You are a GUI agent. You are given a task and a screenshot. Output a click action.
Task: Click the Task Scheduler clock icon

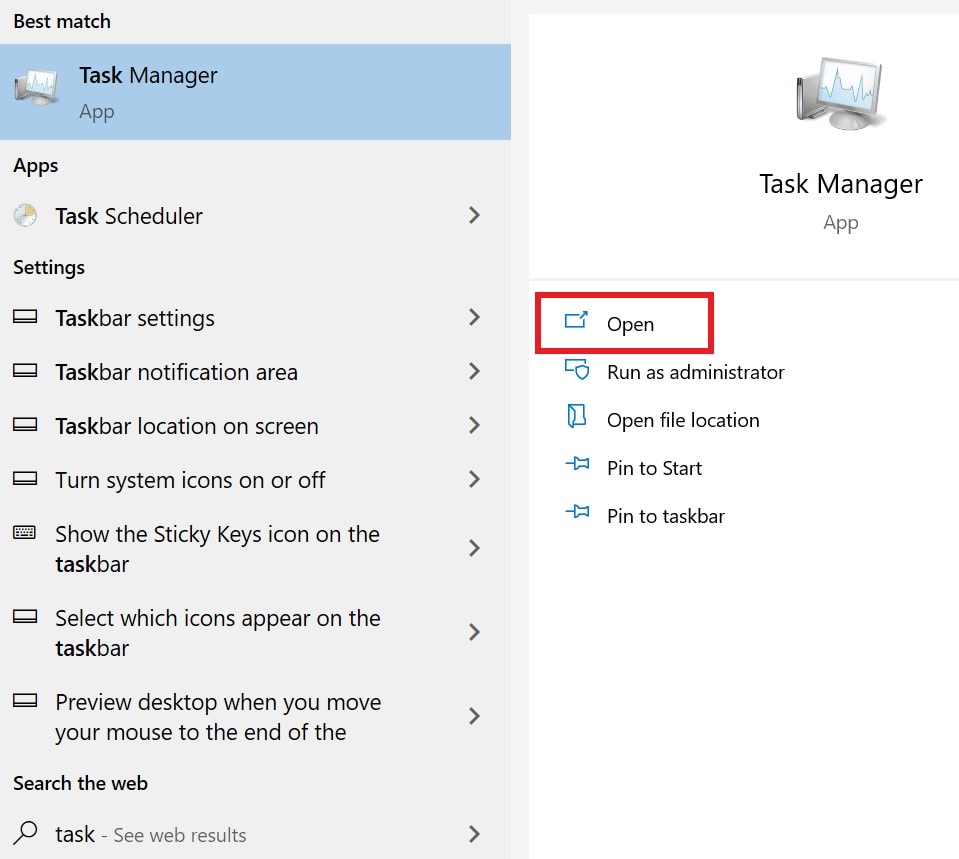coord(25,215)
